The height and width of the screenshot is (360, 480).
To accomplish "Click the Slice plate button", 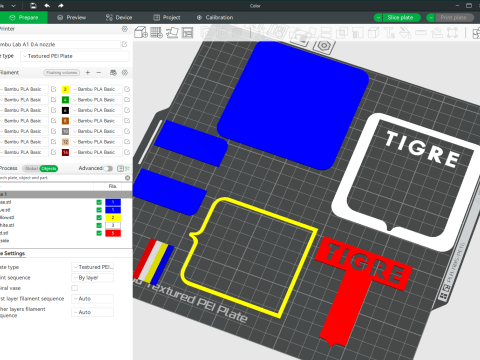I will point(401,18).
